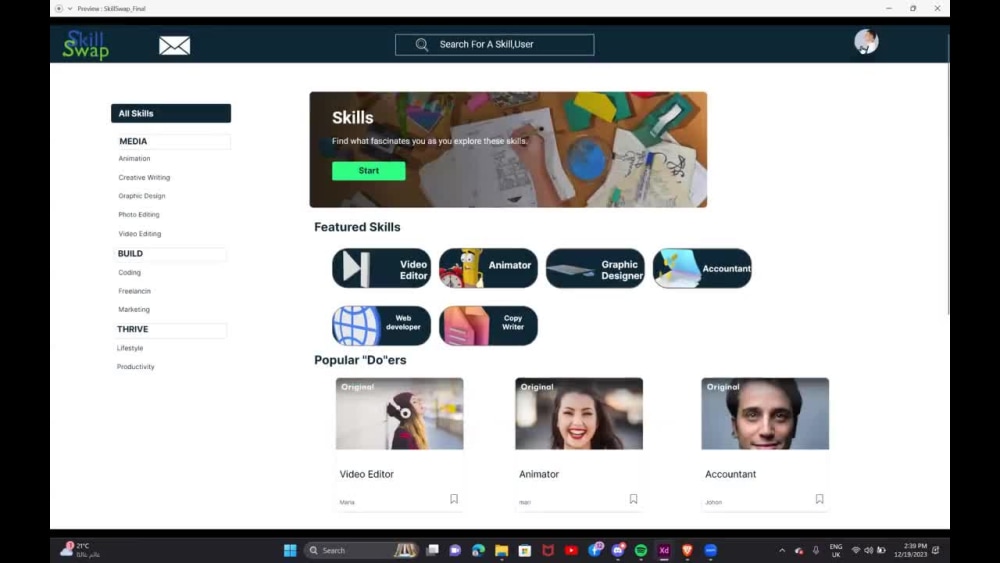Viewport: 1000px width, 563px height.
Task: Open the clock showing 2:39 PM
Action: pos(910,550)
